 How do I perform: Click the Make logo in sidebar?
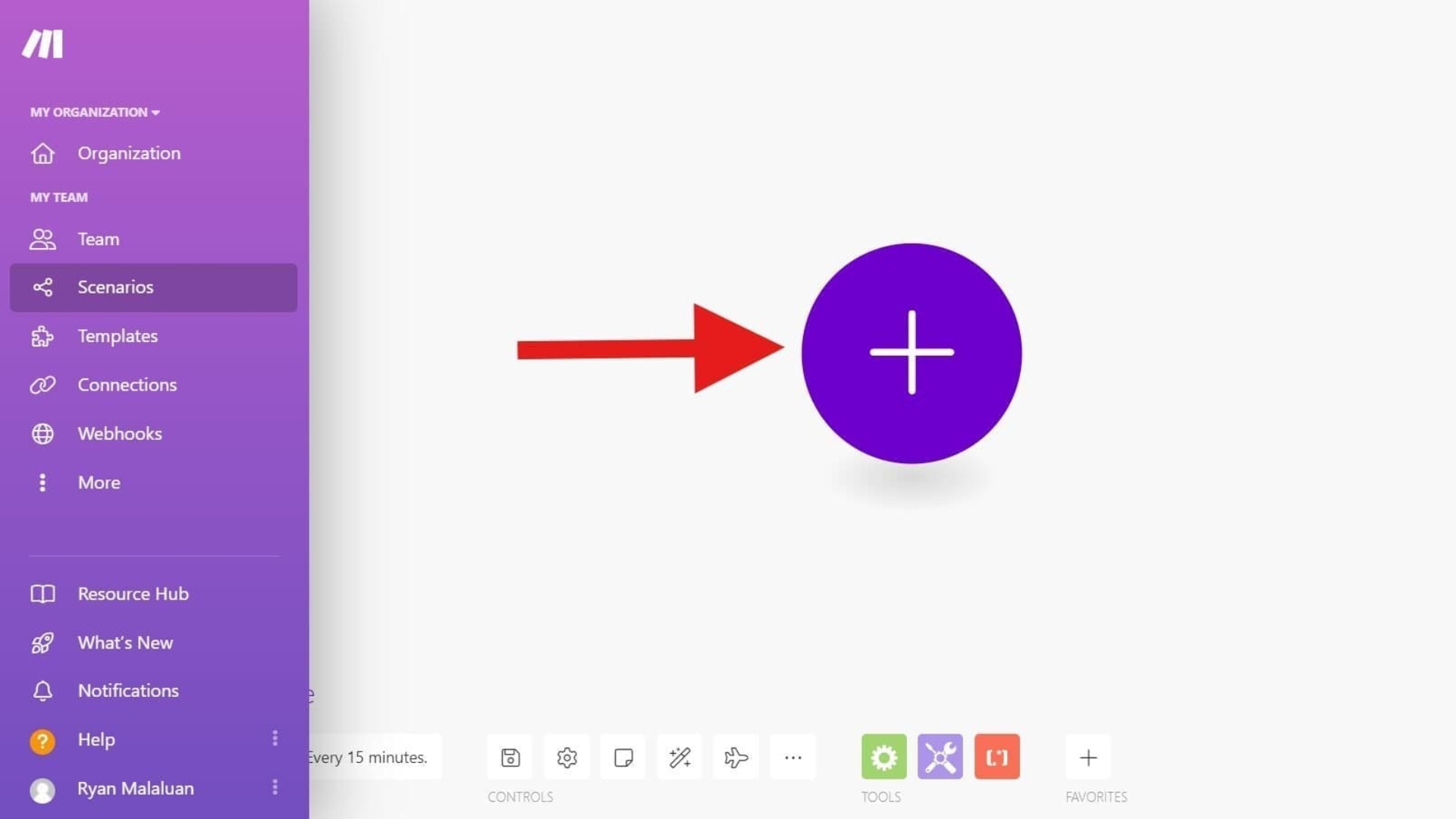point(42,44)
